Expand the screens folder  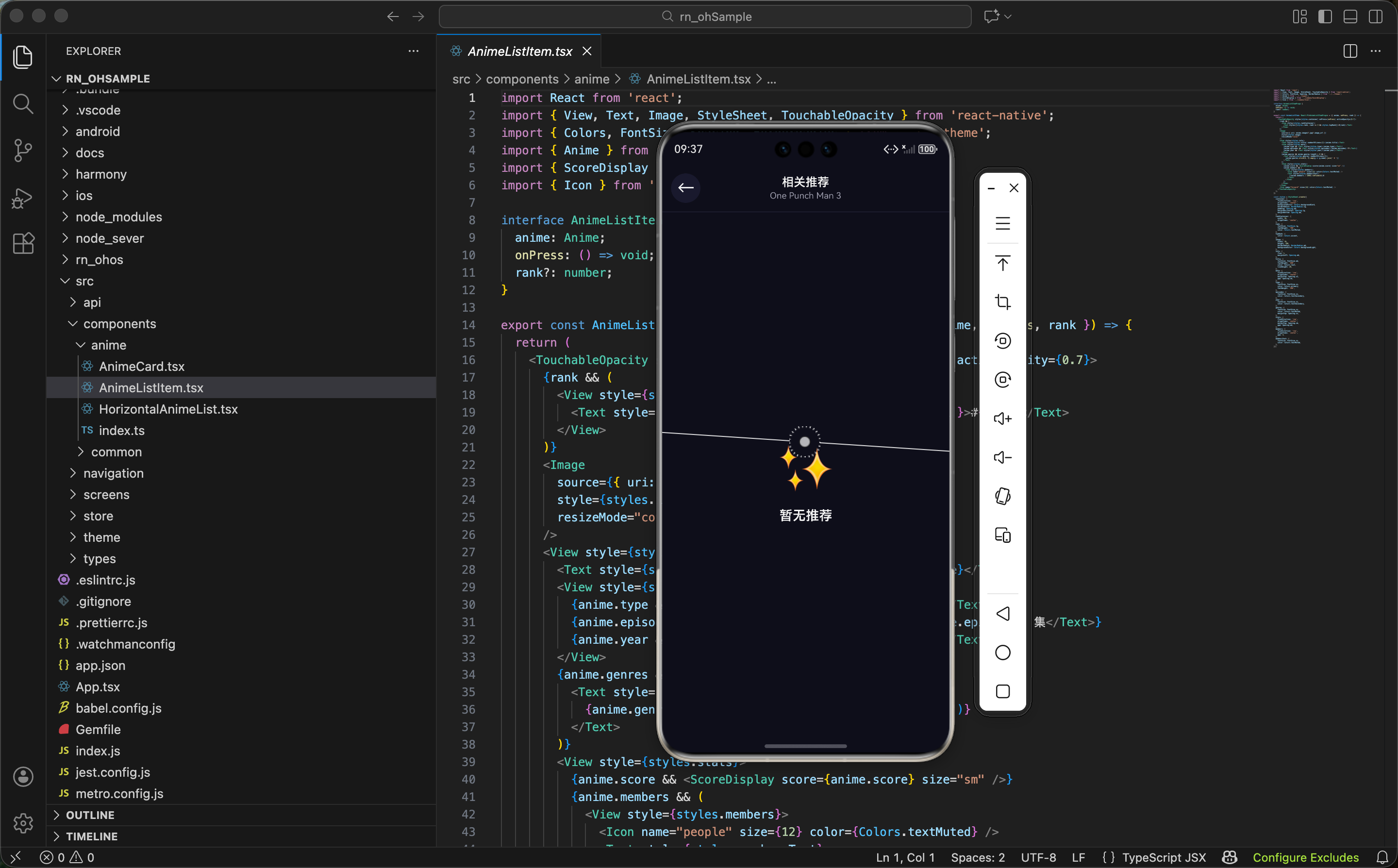(x=106, y=495)
